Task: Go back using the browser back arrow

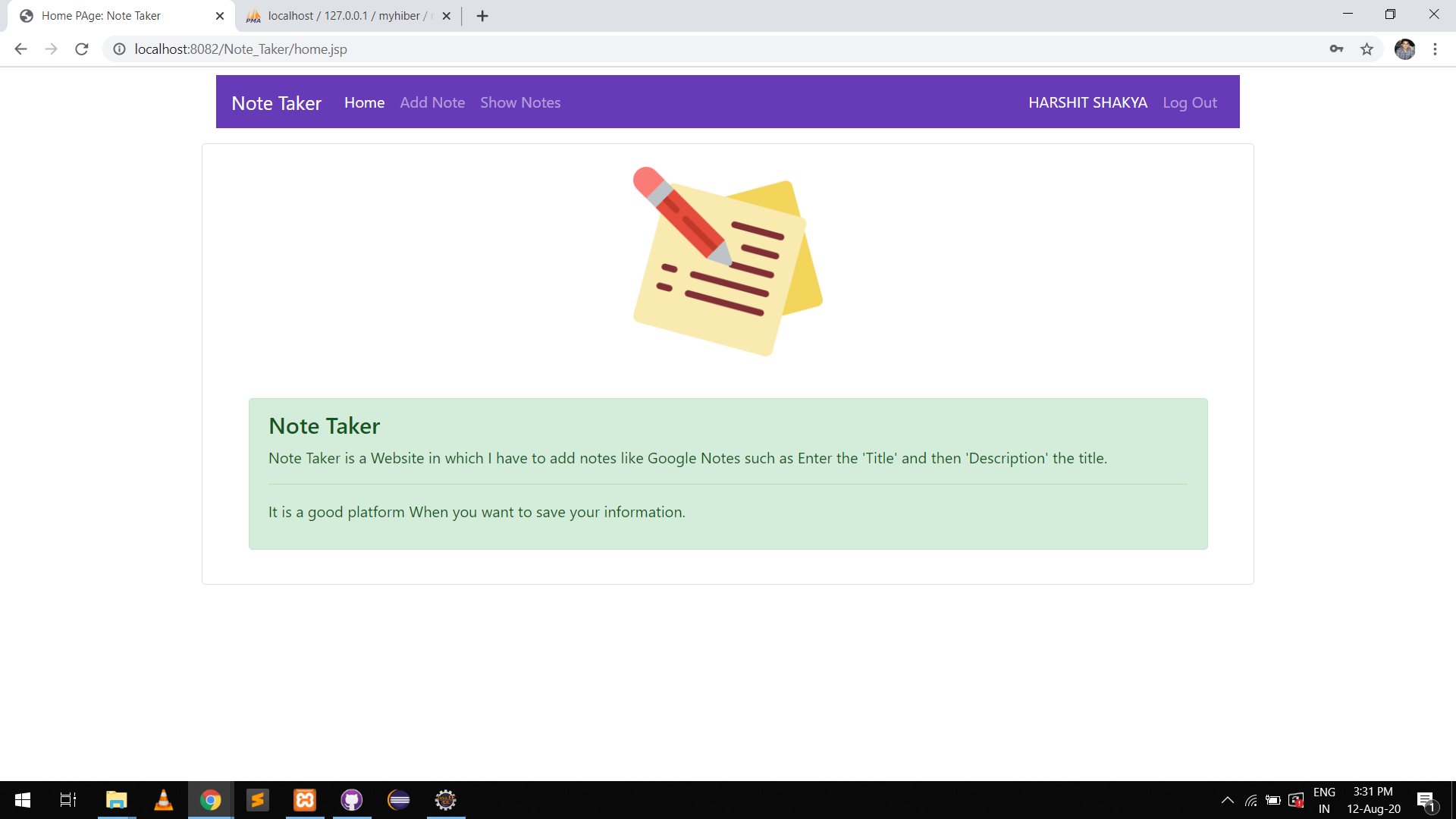Action: (20, 49)
